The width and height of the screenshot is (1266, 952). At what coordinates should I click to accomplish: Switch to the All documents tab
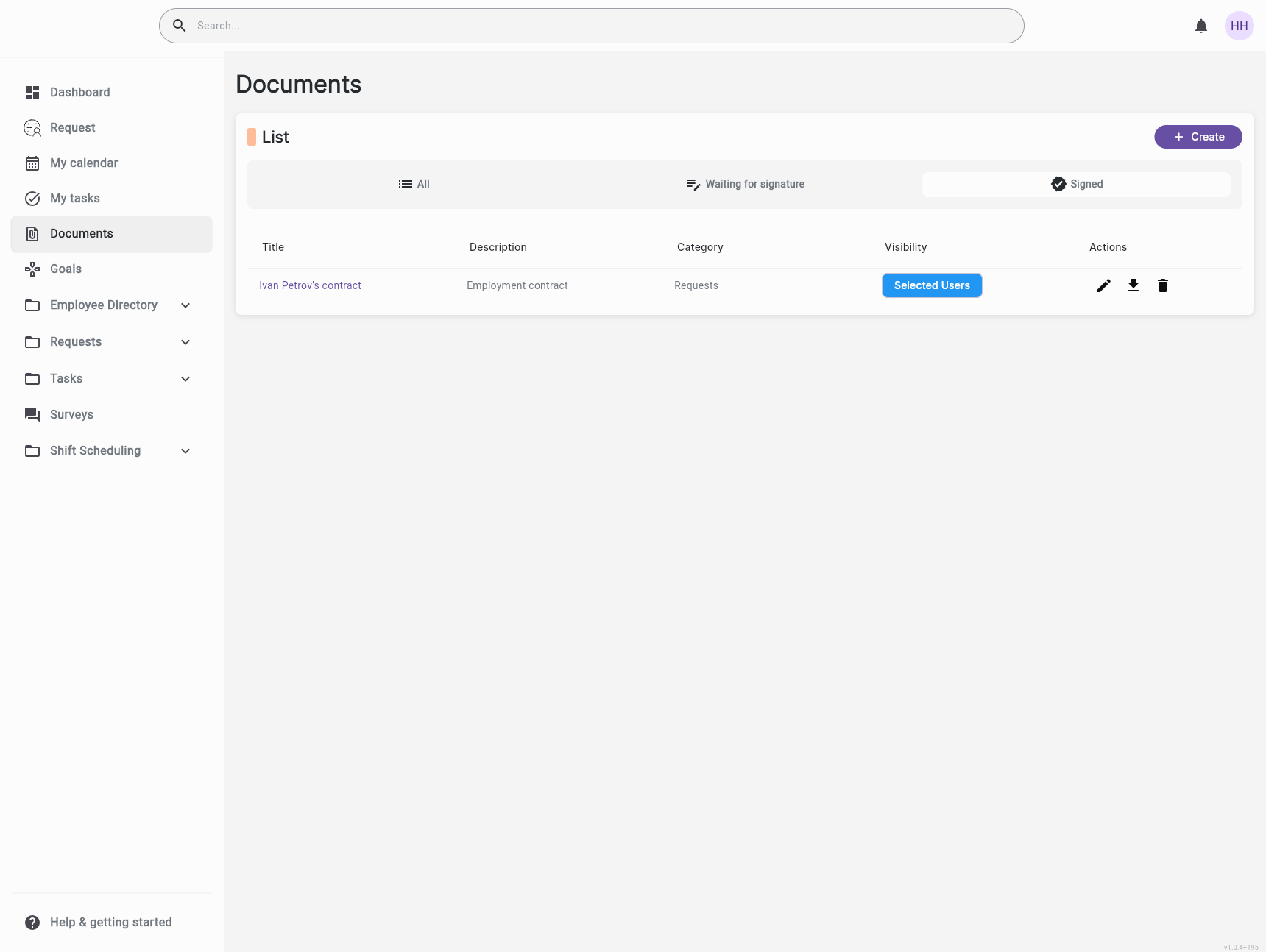pyautogui.click(x=414, y=184)
